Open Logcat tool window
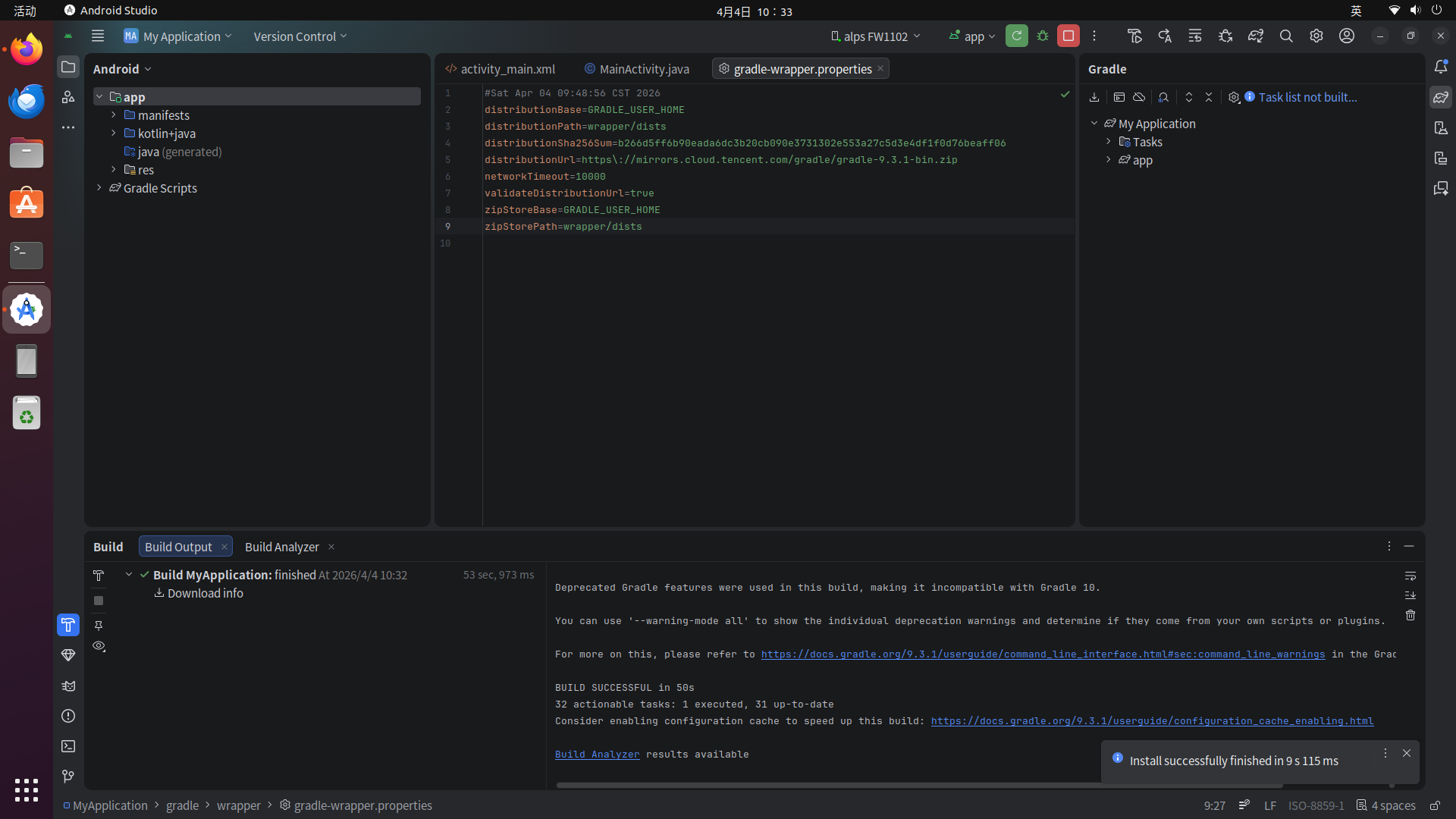Screen dimensions: 1456x819 68,686
